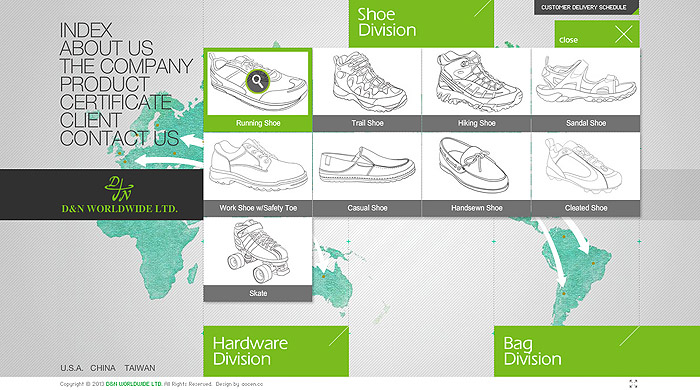View the Handsewn Shoe product
The width and height of the screenshot is (700, 390).
(x=476, y=174)
